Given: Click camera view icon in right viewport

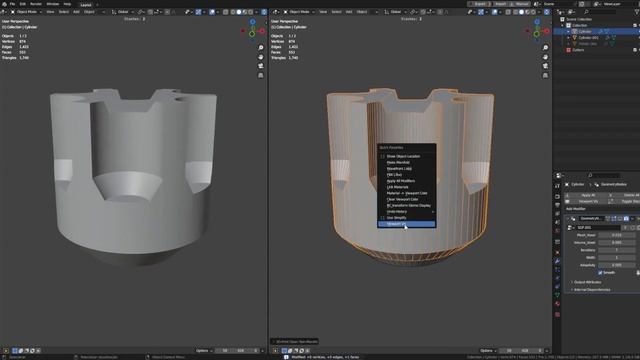Looking at the screenshot, I should click(x=545, y=66).
